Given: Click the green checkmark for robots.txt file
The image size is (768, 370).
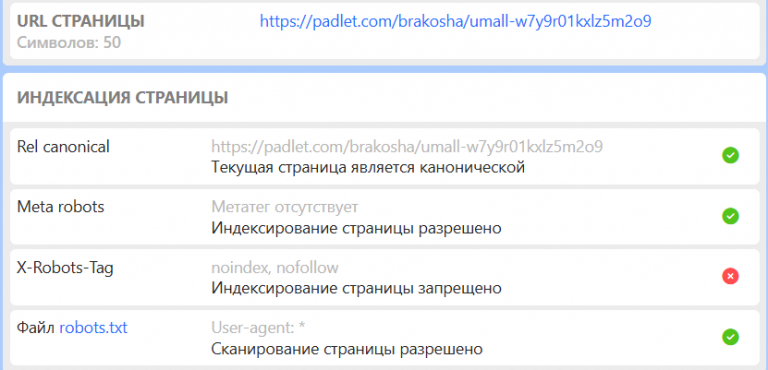Looking at the screenshot, I should tap(730, 337).
